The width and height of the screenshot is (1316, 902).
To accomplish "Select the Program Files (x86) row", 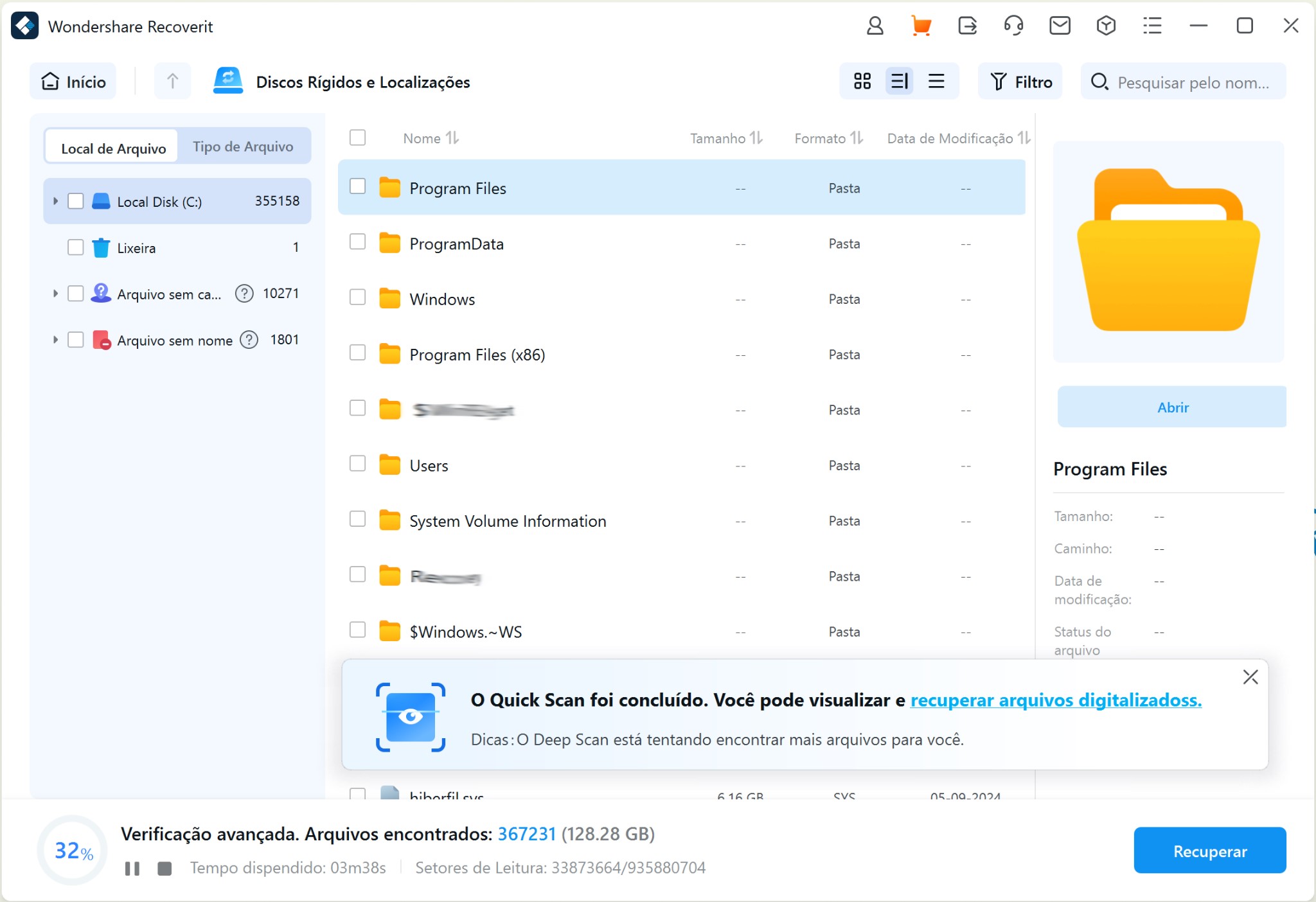I will pyautogui.click(x=682, y=355).
